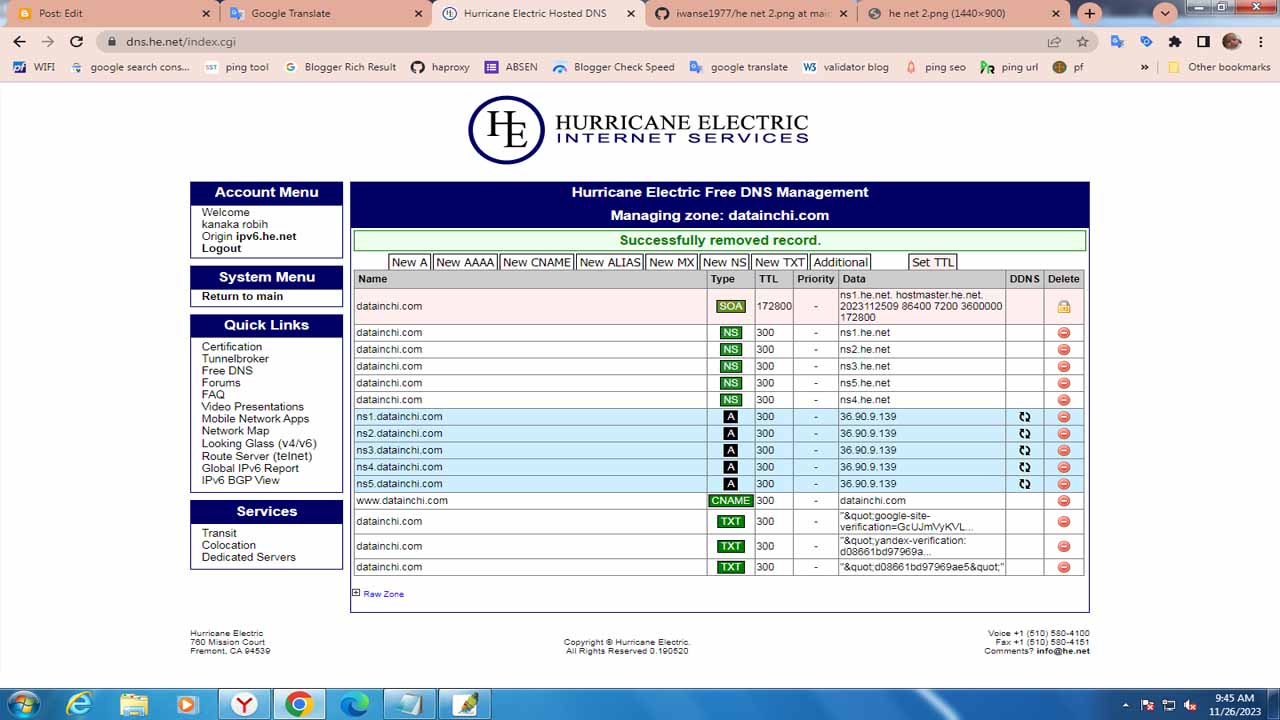Toggle DDNS for ns4.datainchi.com
The width and height of the screenshot is (1280, 720).
click(1024, 467)
